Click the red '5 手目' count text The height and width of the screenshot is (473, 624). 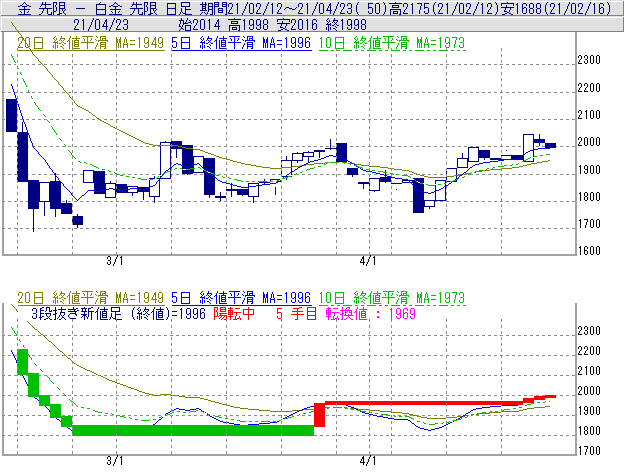coord(296,314)
